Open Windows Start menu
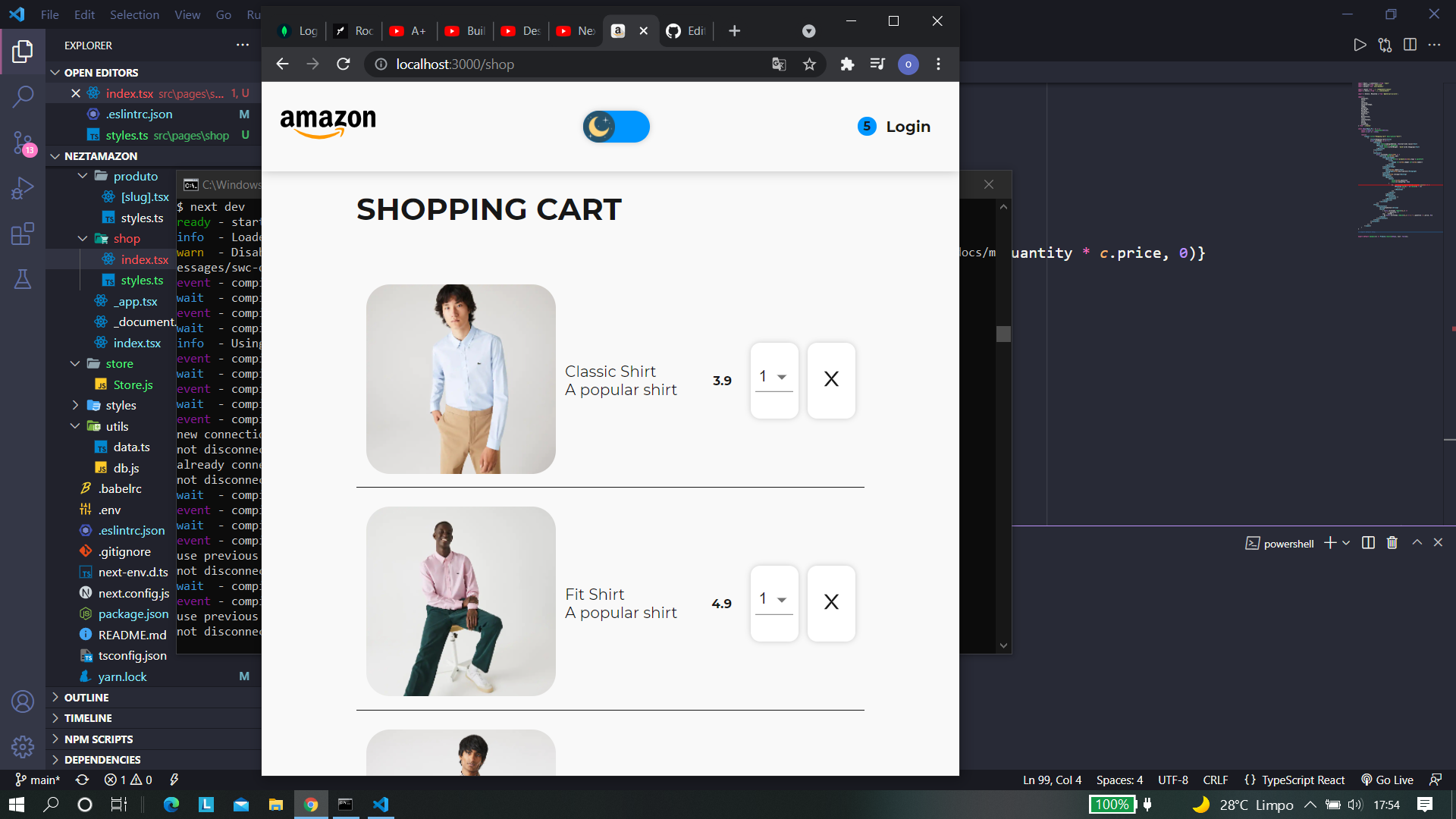 coord(17,805)
